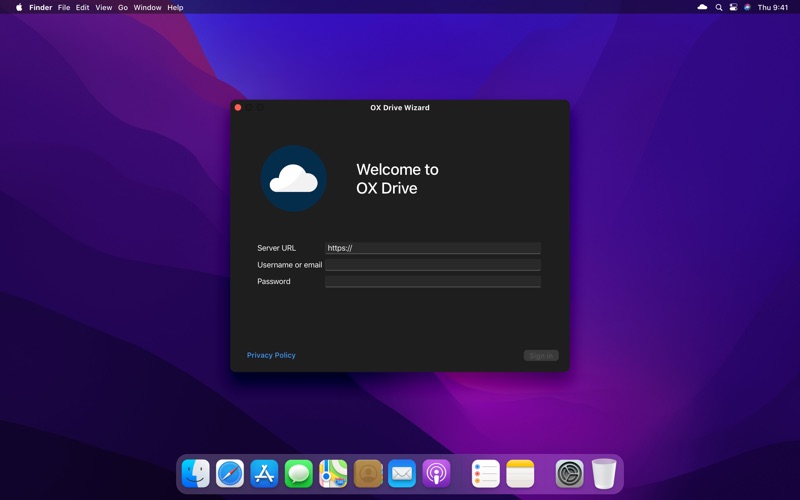Open the Podcasts app from the dock

436,473
